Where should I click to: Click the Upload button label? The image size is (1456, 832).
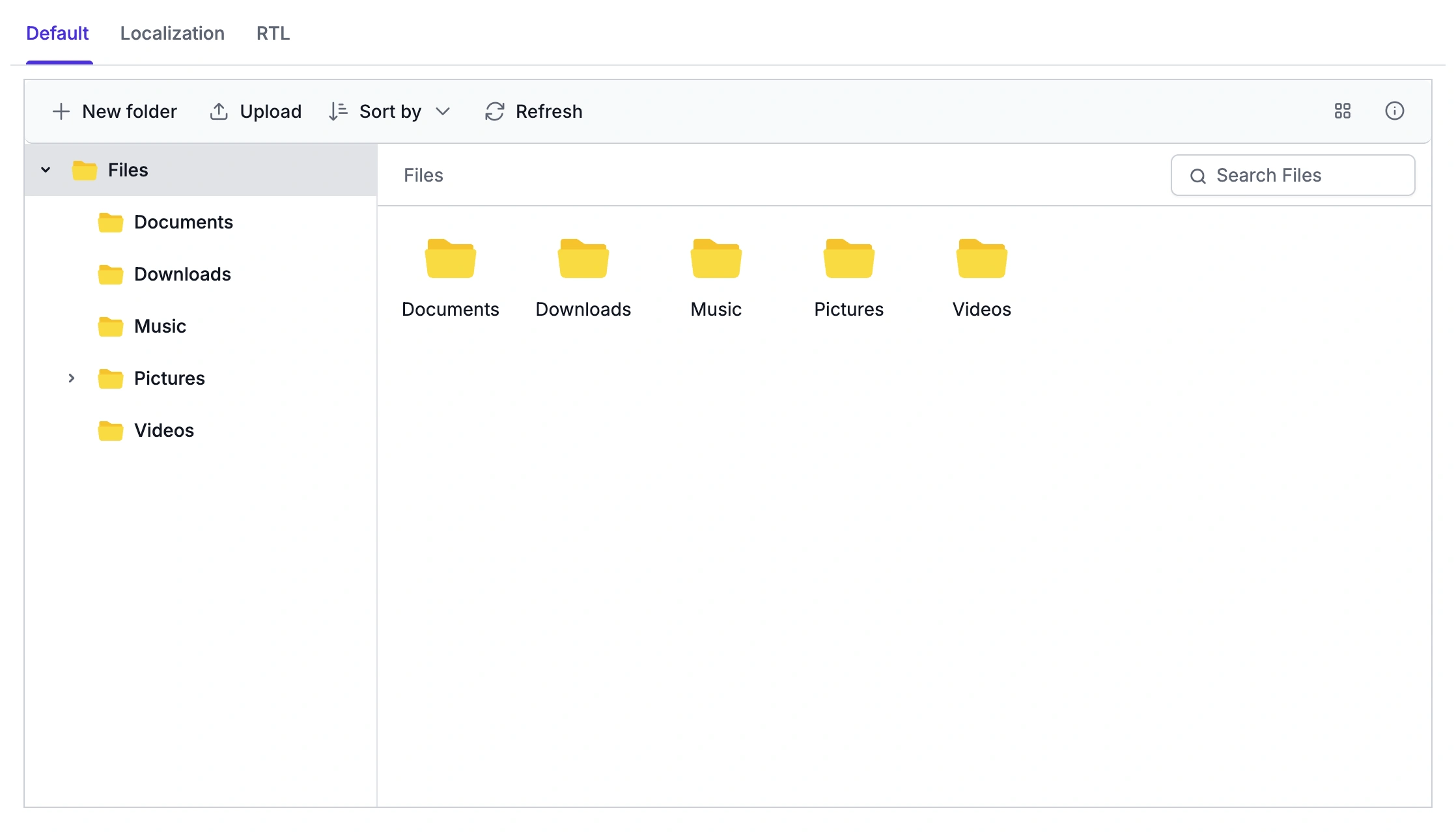pyautogui.click(x=271, y=111)
